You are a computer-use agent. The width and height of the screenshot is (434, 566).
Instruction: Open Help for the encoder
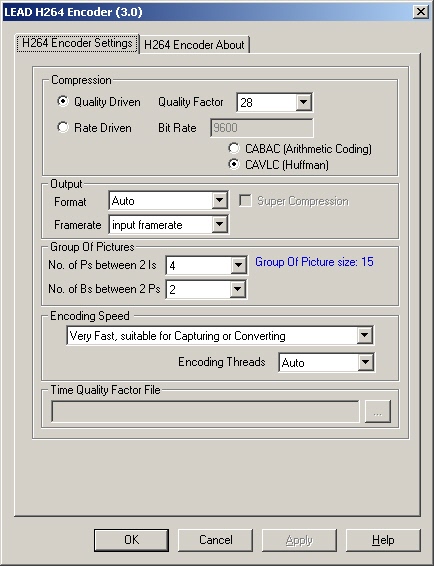[383, 540]
